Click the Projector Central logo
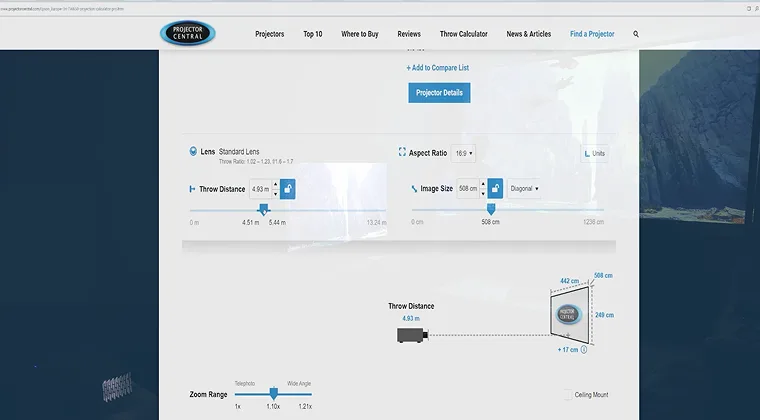 188,33
